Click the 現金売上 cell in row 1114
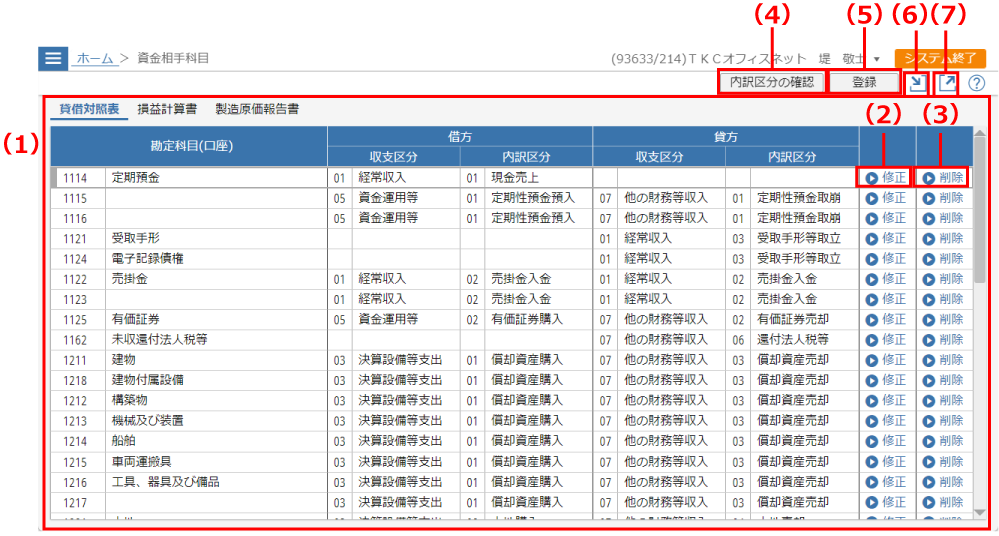Screen dimensions: 999x536 pos(538,178)
